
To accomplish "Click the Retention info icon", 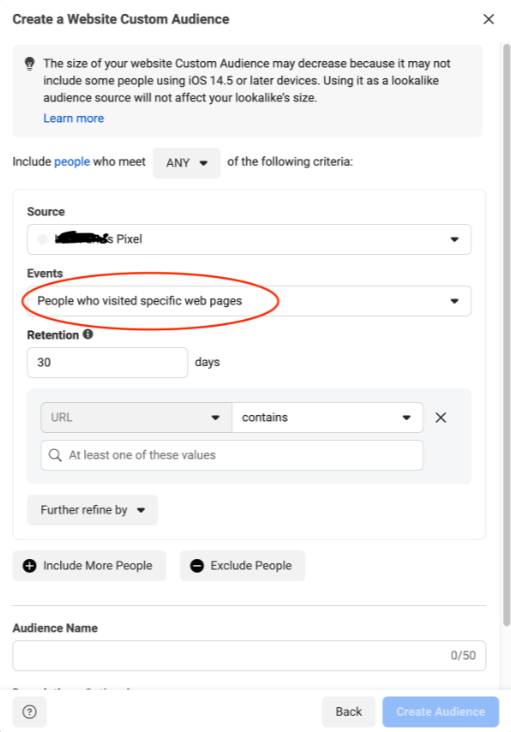I will click(x=88, y=334).
